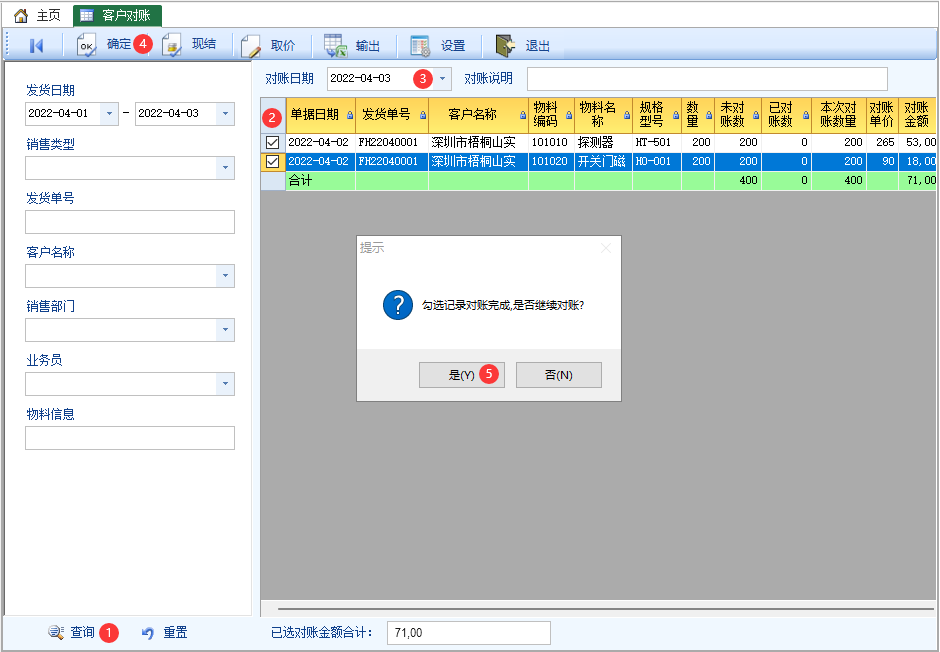Expand the 销售部门 dropdown
Screen dimensions: 940x652
pos(225,330)
